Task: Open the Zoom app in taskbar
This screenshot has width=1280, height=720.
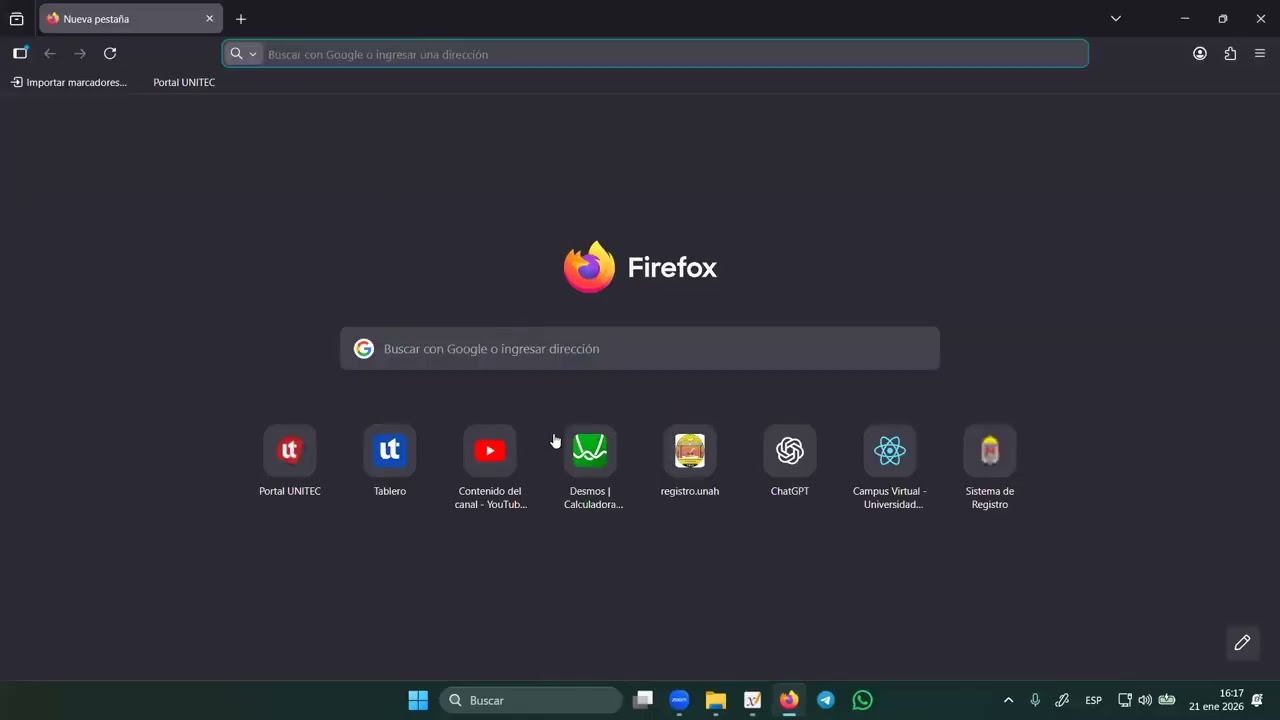Action: tap(679, 700)
